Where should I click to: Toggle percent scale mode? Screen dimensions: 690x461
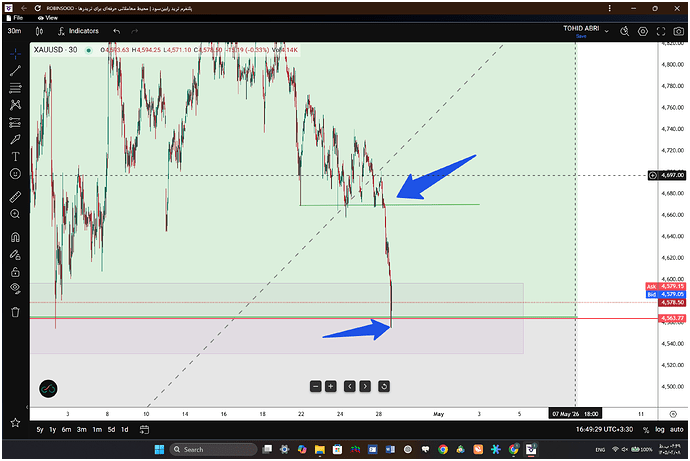pyautogui.click(x=646, y=430)
